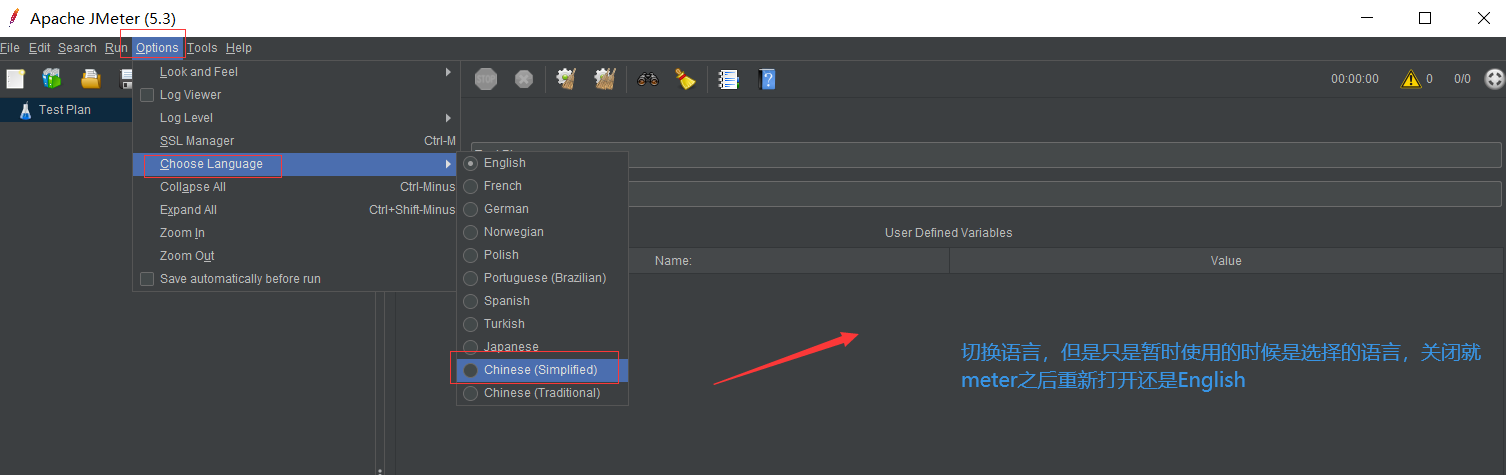Toggle the Log Viewer checkbox
Viewport: 1506px width, 475px height.
click(x=147, y=95)
